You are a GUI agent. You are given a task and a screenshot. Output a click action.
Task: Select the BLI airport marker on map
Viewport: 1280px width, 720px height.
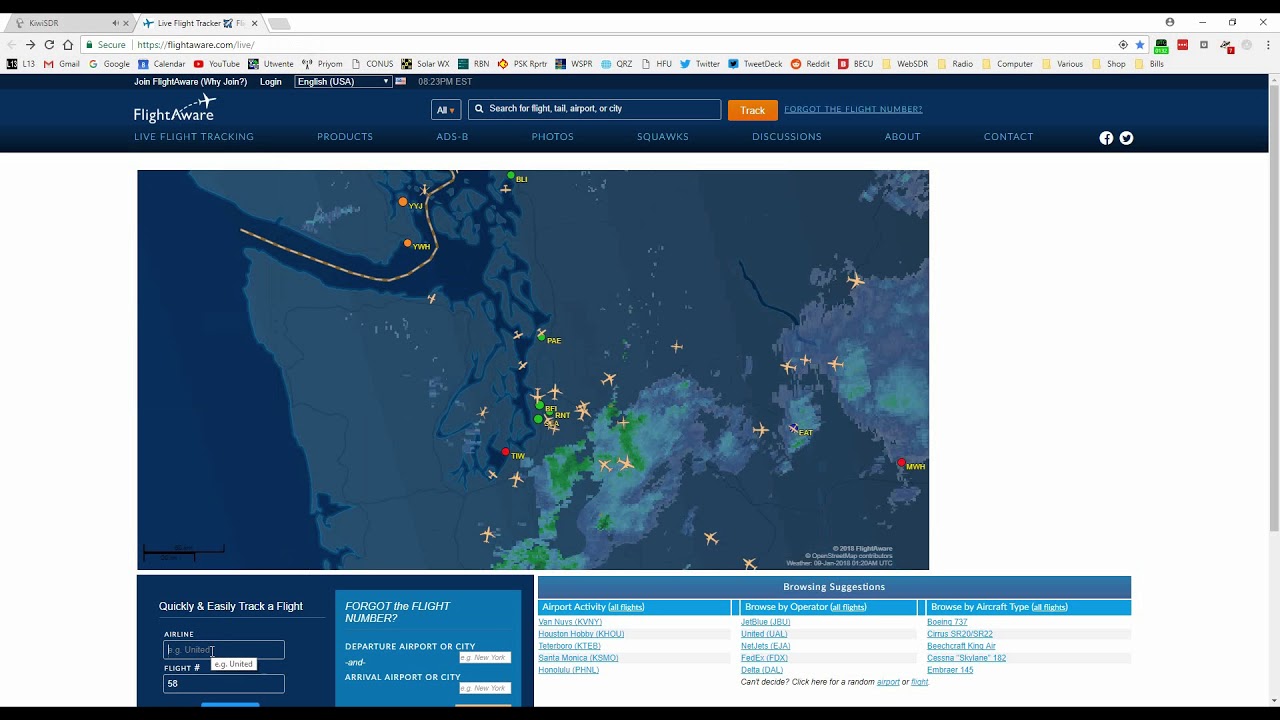pos(511,176)
